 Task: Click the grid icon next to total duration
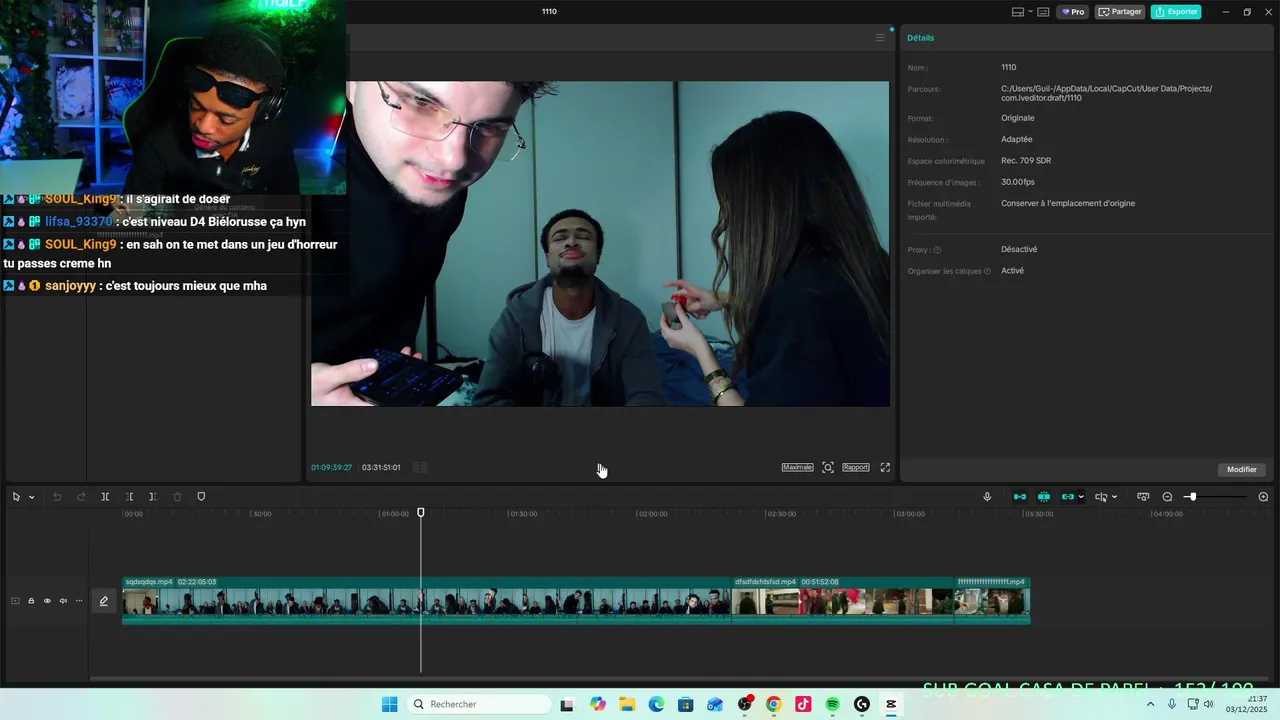(x=420, y=467)
